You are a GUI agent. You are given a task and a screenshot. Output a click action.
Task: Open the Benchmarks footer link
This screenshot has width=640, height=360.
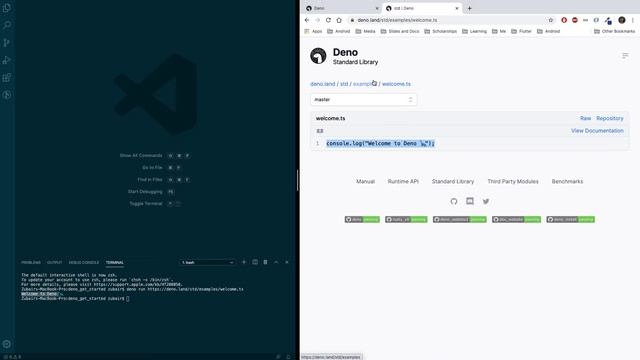pos(567,182)
